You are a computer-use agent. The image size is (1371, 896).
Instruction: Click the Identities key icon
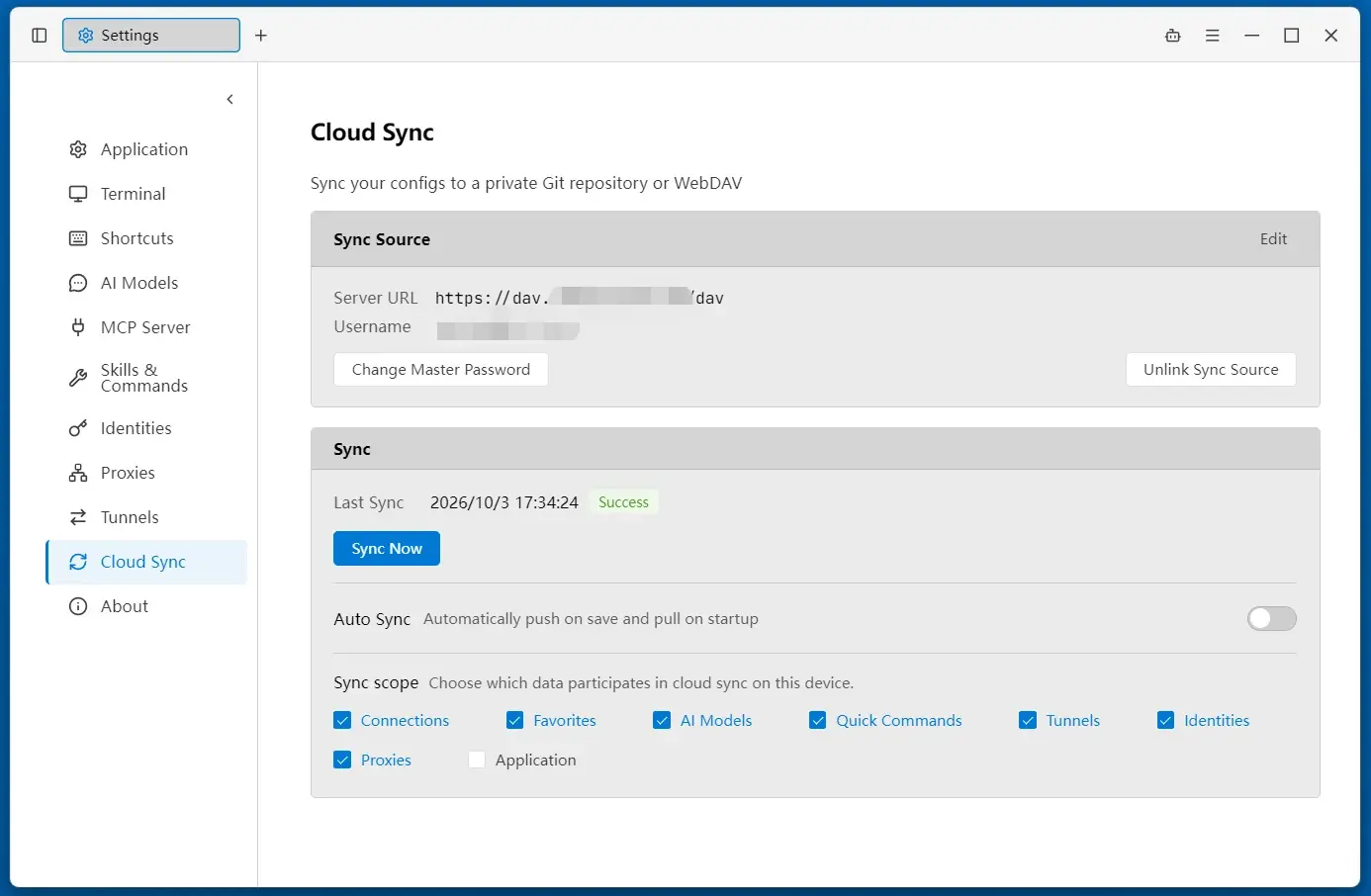pyautogui.click(x=78, y=428)
